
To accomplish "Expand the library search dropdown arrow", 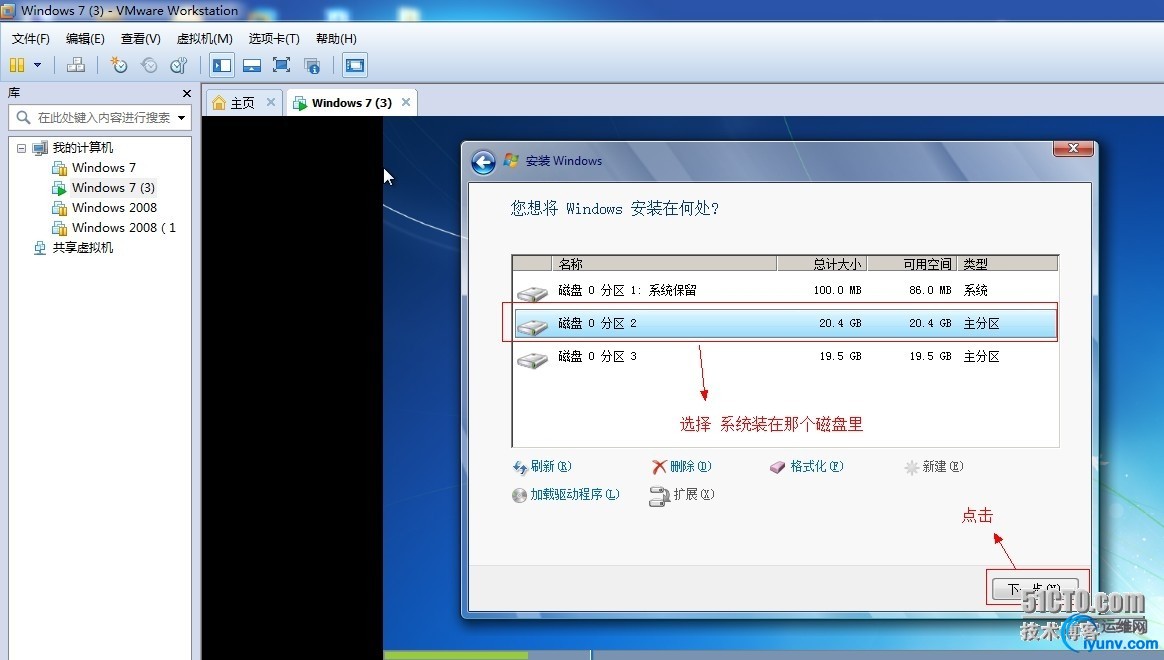I will click(181, 117).
